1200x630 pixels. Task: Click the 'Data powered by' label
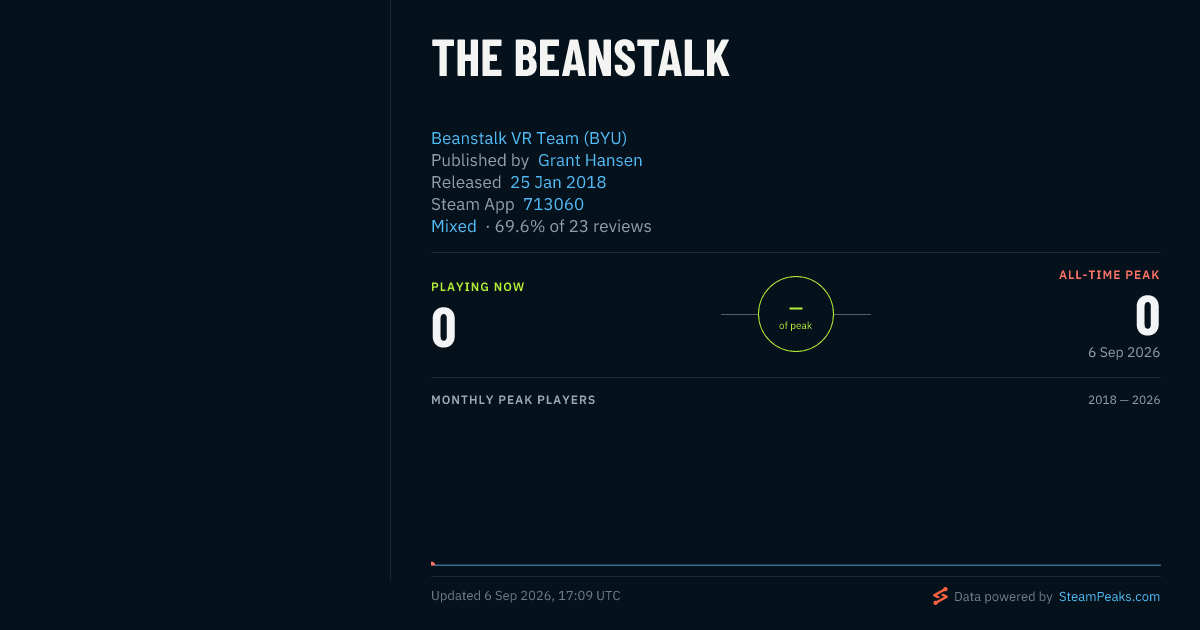[x=1003, y=597]
